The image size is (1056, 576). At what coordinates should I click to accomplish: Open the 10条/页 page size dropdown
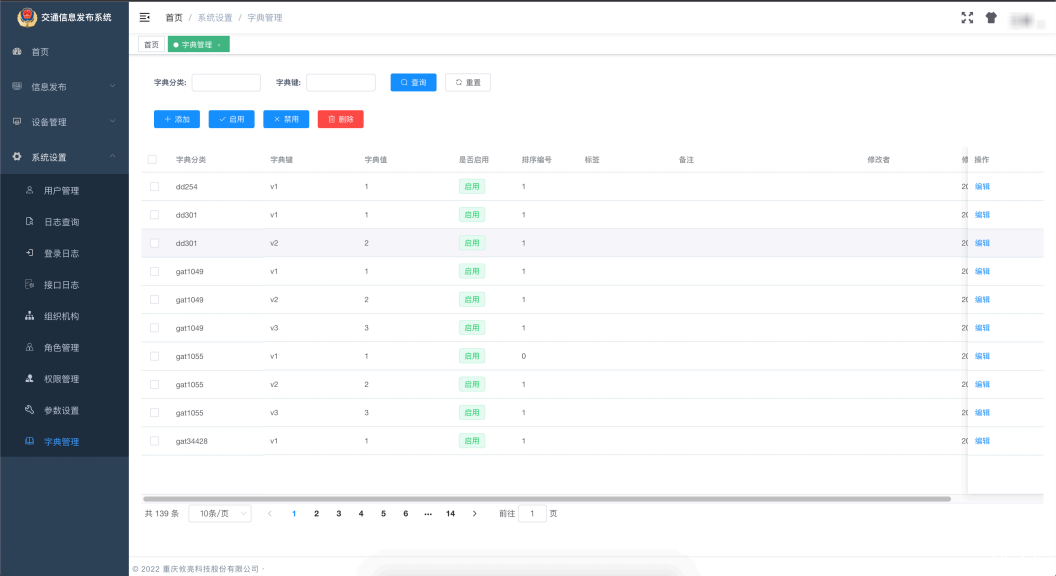(220, 513)
